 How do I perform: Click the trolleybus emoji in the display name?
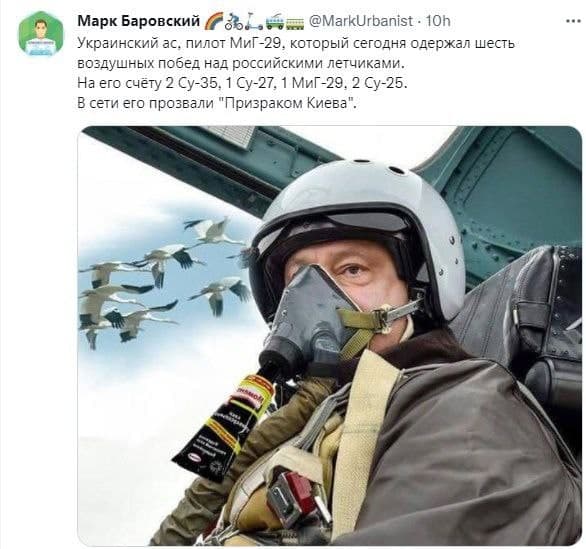275,23
